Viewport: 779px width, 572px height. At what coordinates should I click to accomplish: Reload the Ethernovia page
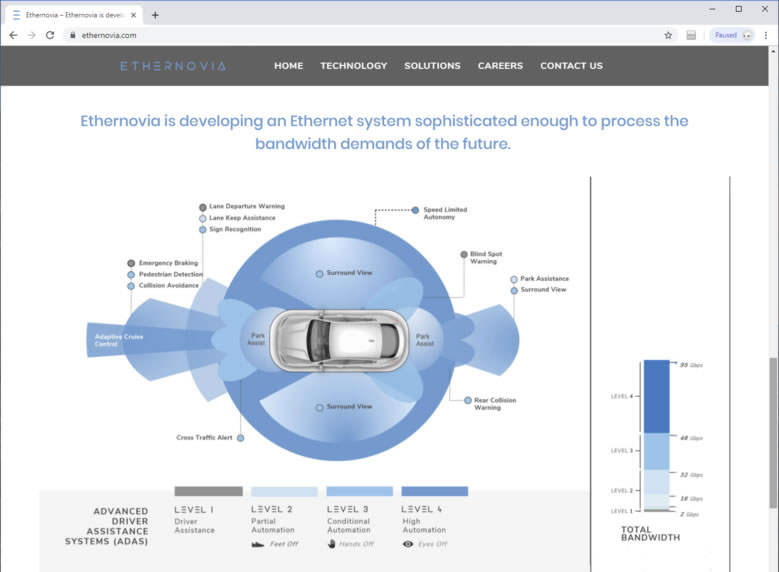50,35
